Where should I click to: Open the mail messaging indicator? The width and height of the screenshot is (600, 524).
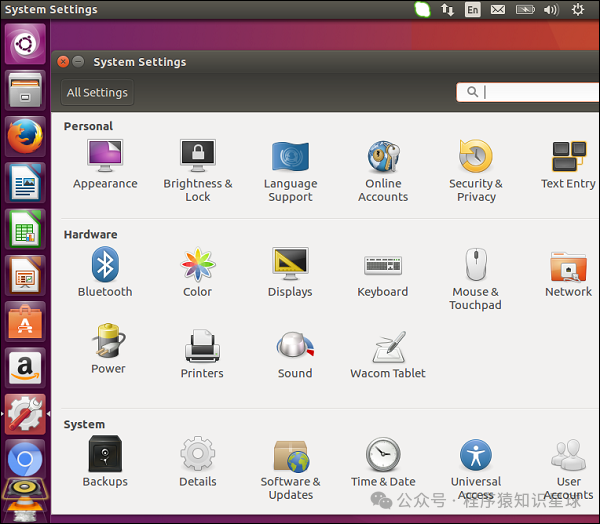tap(498, 9)
